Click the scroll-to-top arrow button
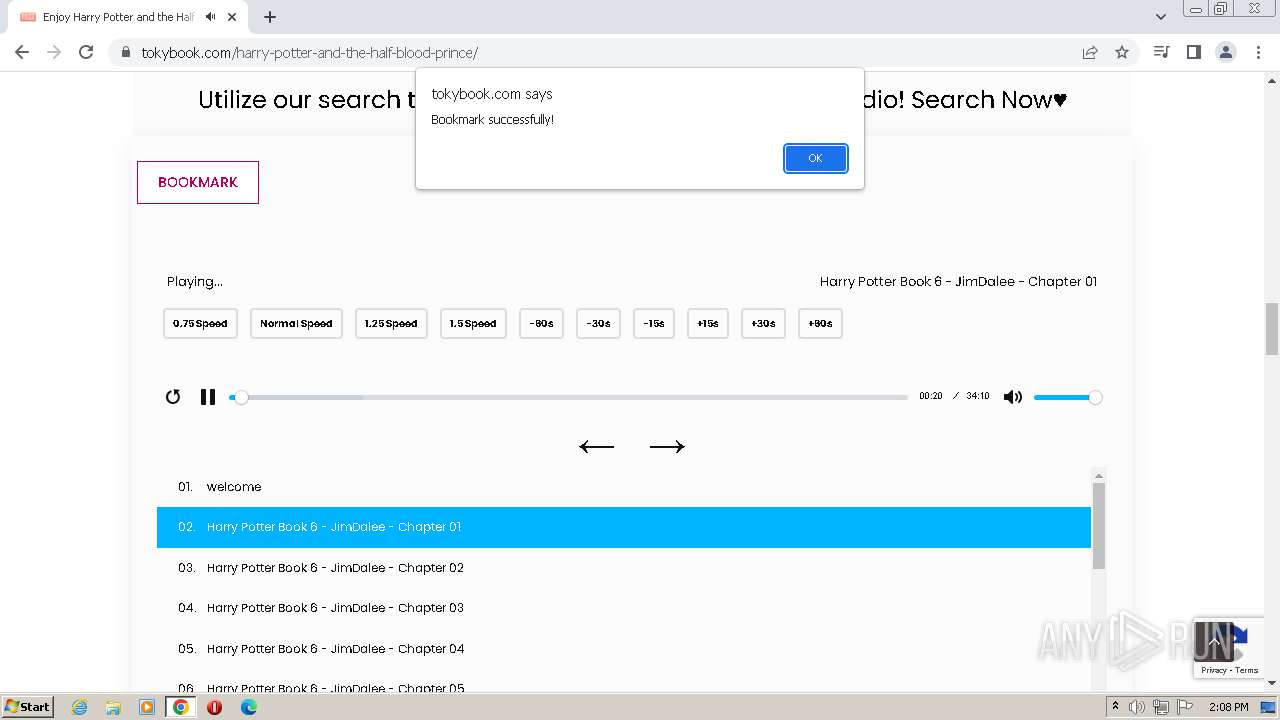Viewport: 1280px width, 720px height. [1213, 642]
